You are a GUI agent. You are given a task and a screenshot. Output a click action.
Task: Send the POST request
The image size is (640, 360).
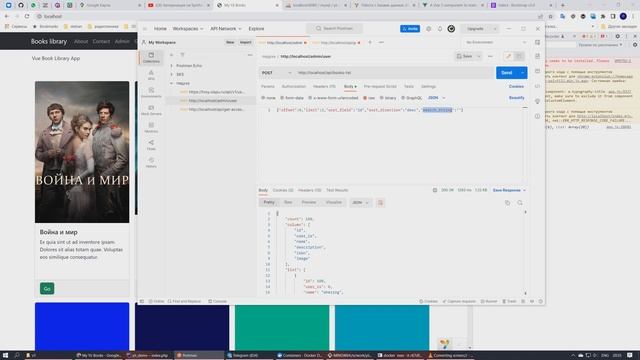tap(507, 73)
